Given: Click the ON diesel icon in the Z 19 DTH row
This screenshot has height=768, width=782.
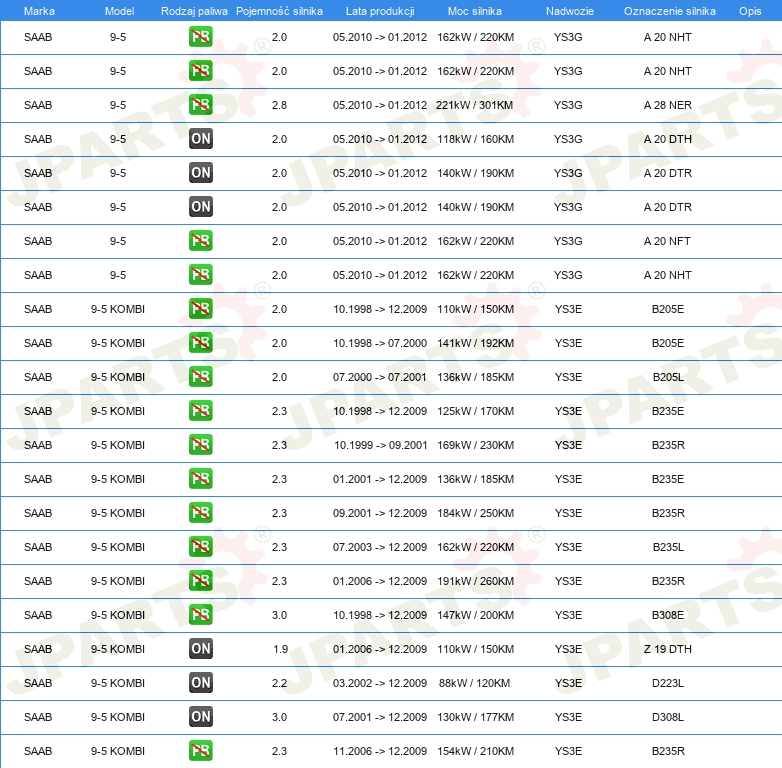Looking at the screenshot, I should (x=201, y=649).
